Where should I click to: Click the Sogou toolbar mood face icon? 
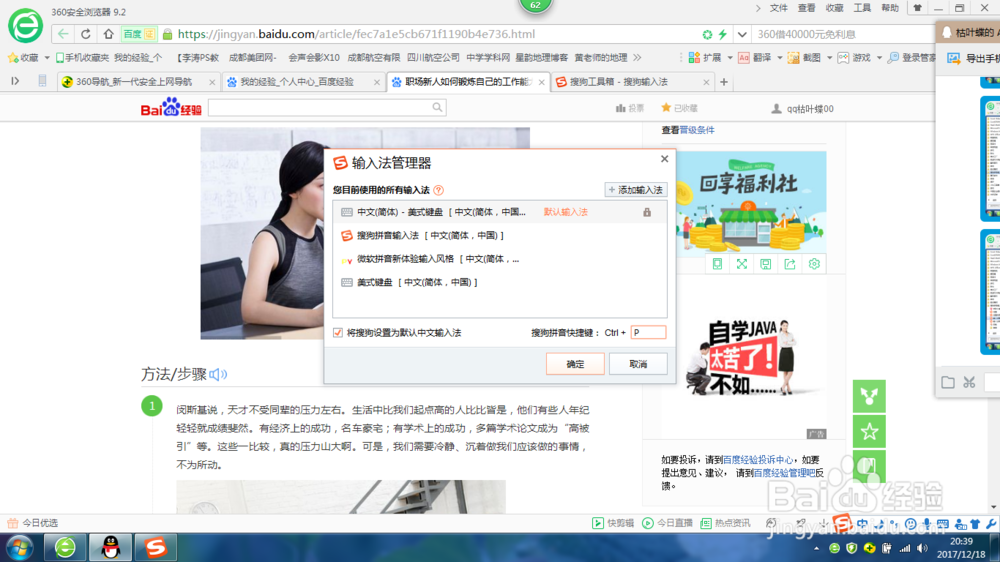[911, 524]
